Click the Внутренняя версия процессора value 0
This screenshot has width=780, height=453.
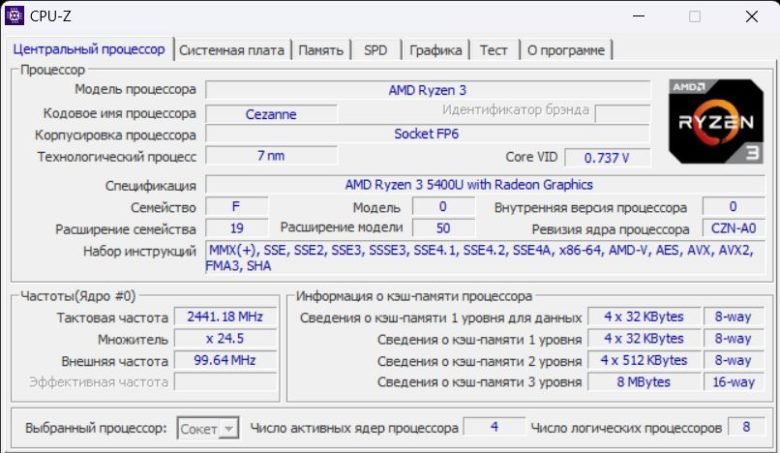coord(733,206)
